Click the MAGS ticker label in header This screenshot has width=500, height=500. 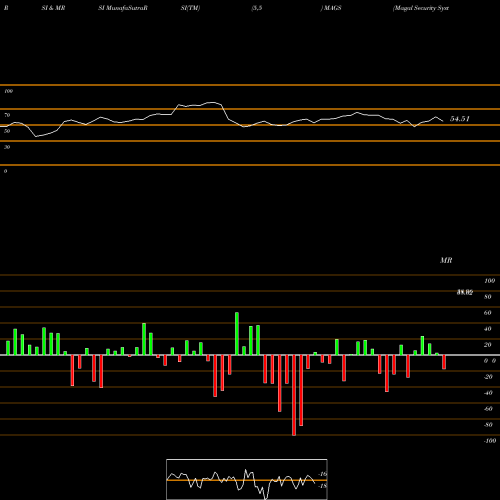click(x=332, y=8)
